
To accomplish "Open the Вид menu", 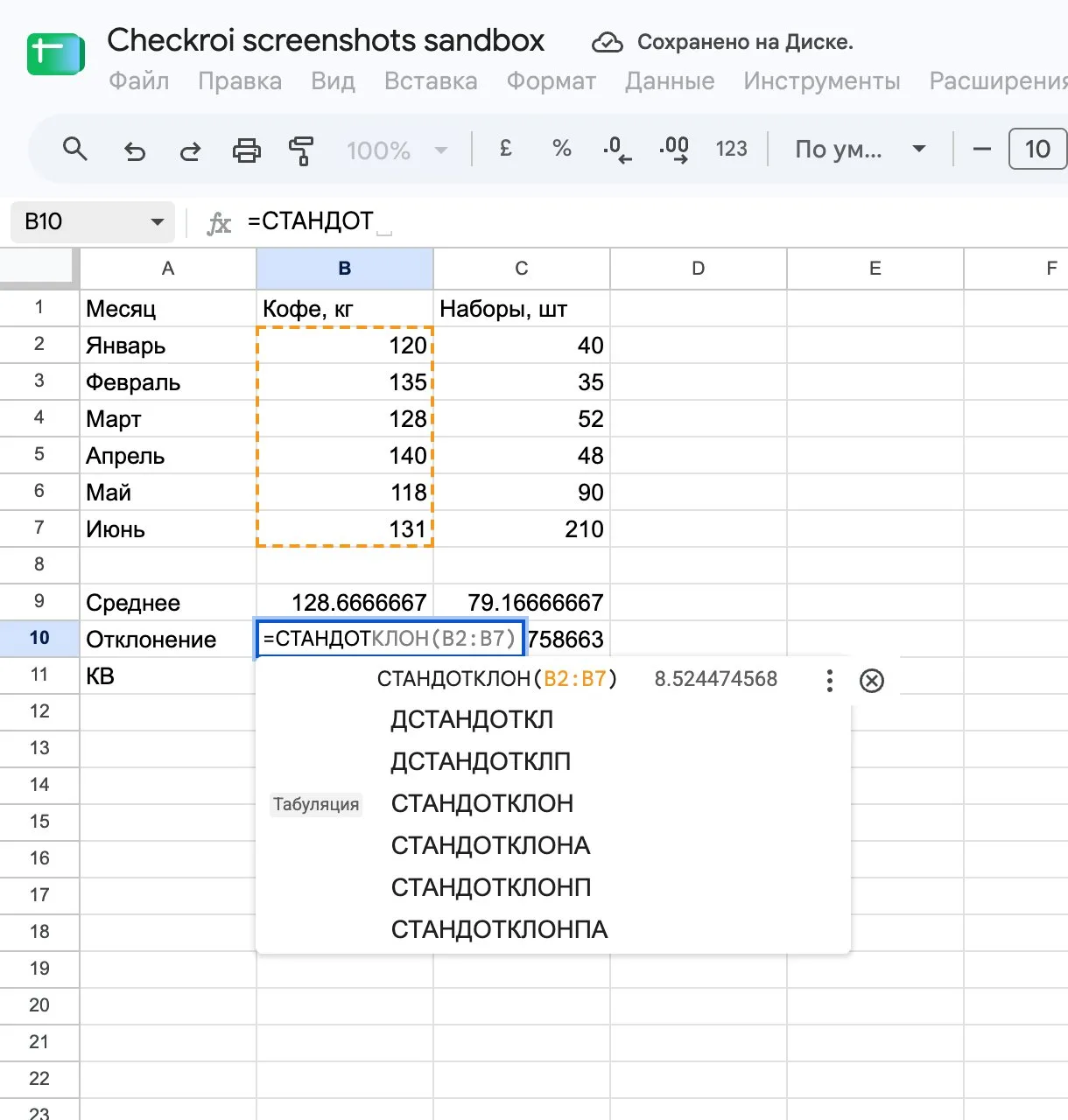I will coord(333,81).
